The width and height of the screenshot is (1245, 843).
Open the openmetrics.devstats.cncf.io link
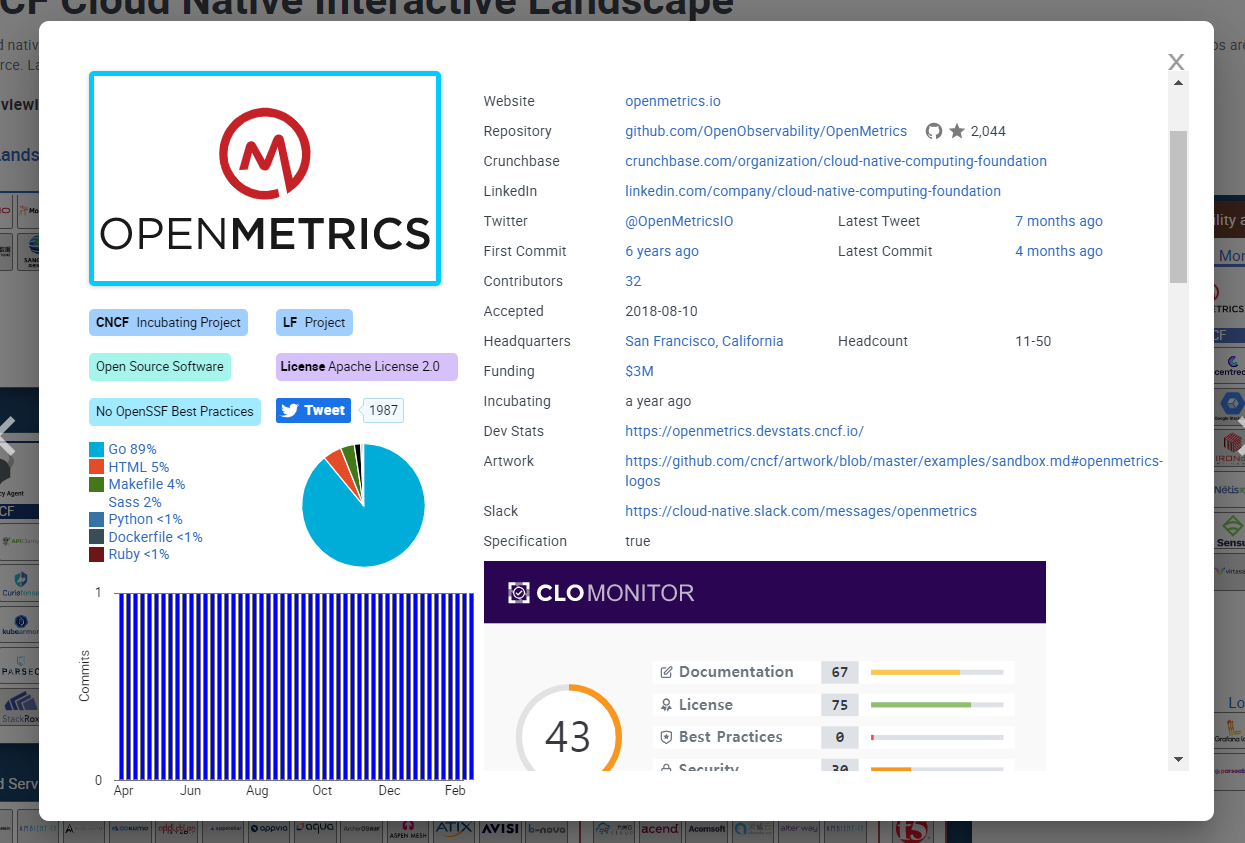click(744, 431)
